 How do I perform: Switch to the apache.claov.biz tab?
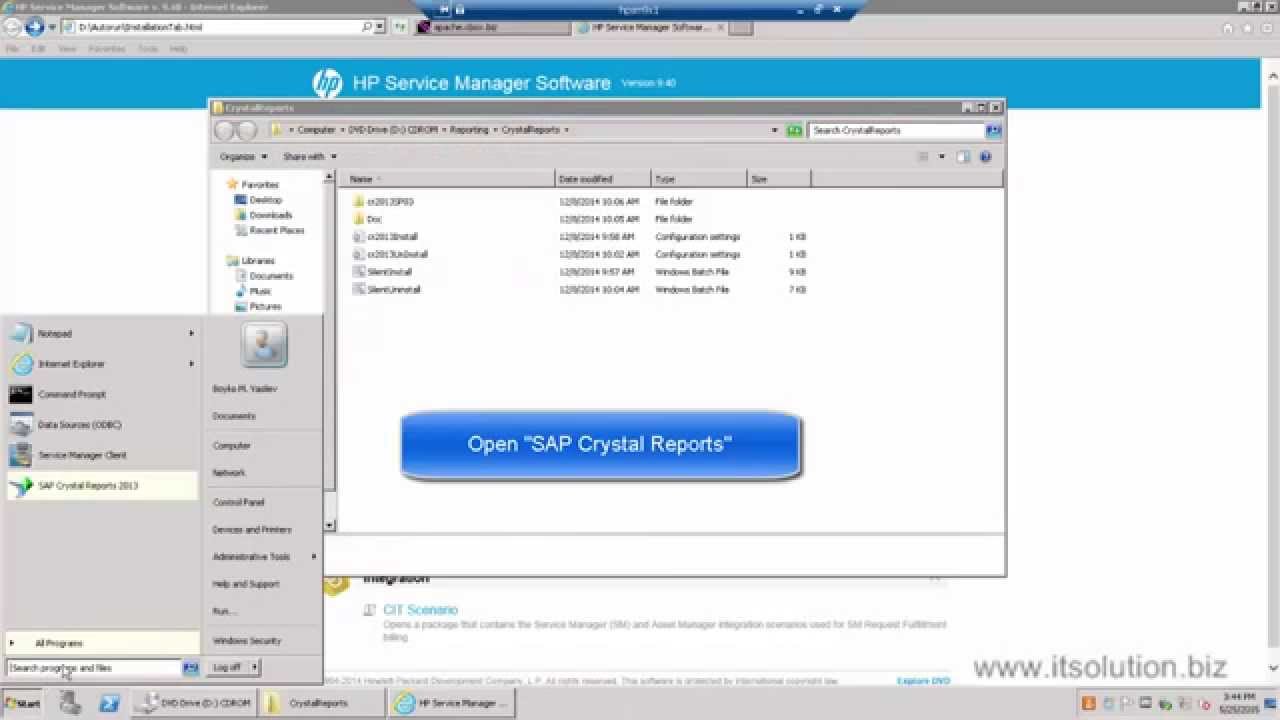tap(491, 27)
